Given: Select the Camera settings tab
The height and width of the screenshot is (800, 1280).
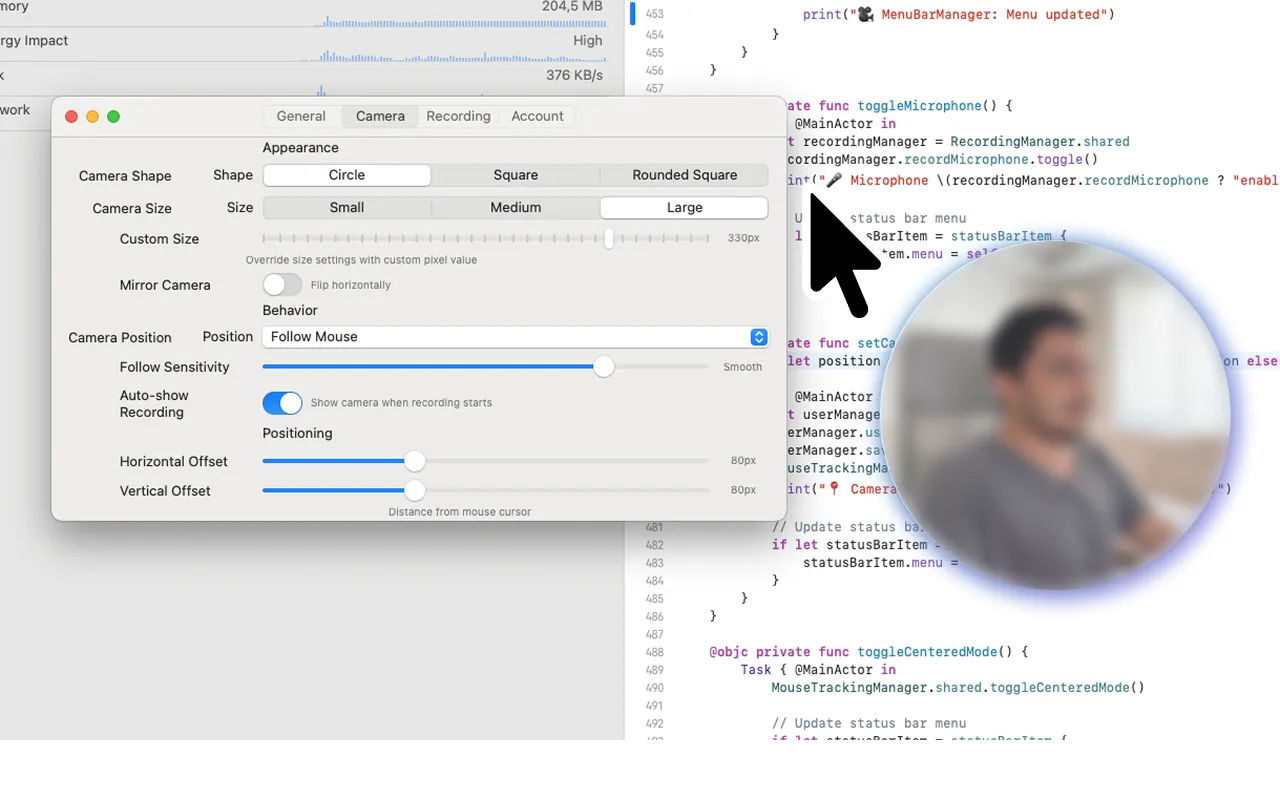Looking at the screenshot, I should 380,116.
